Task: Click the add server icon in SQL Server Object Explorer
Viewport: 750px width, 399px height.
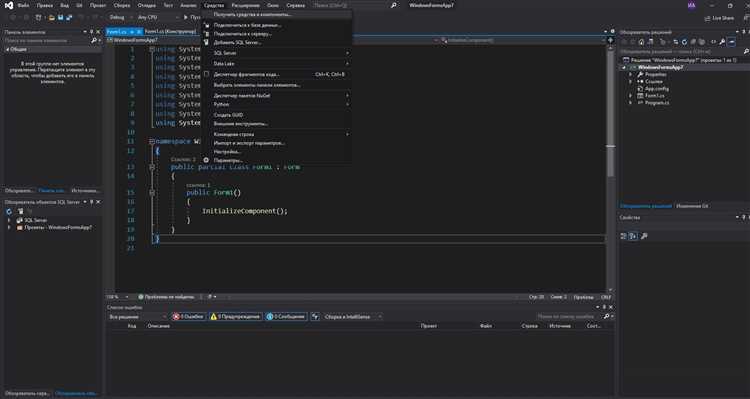Action: (21, 211)
